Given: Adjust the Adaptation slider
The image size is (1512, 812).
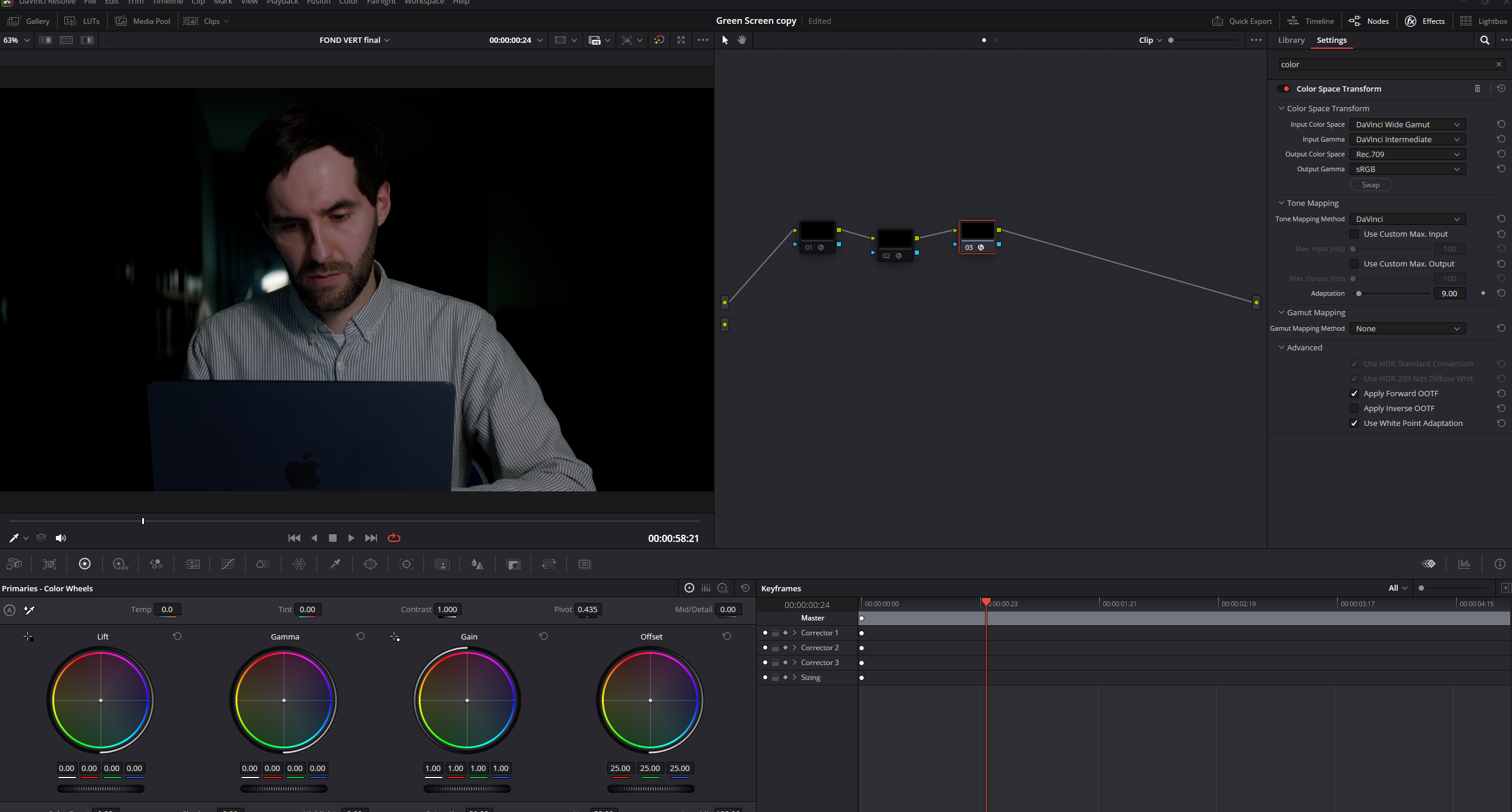Looking at the screenshot, I should [1359, 294].
